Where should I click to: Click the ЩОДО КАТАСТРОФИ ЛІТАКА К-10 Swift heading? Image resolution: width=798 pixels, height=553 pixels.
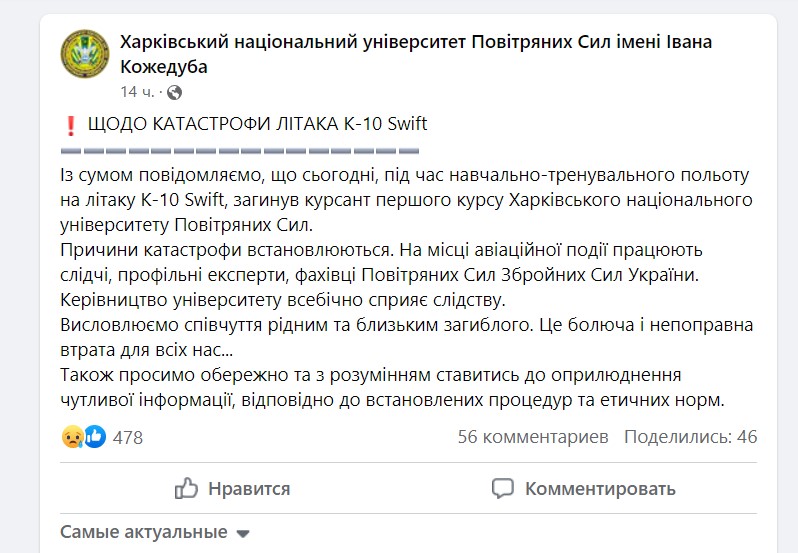258,124
